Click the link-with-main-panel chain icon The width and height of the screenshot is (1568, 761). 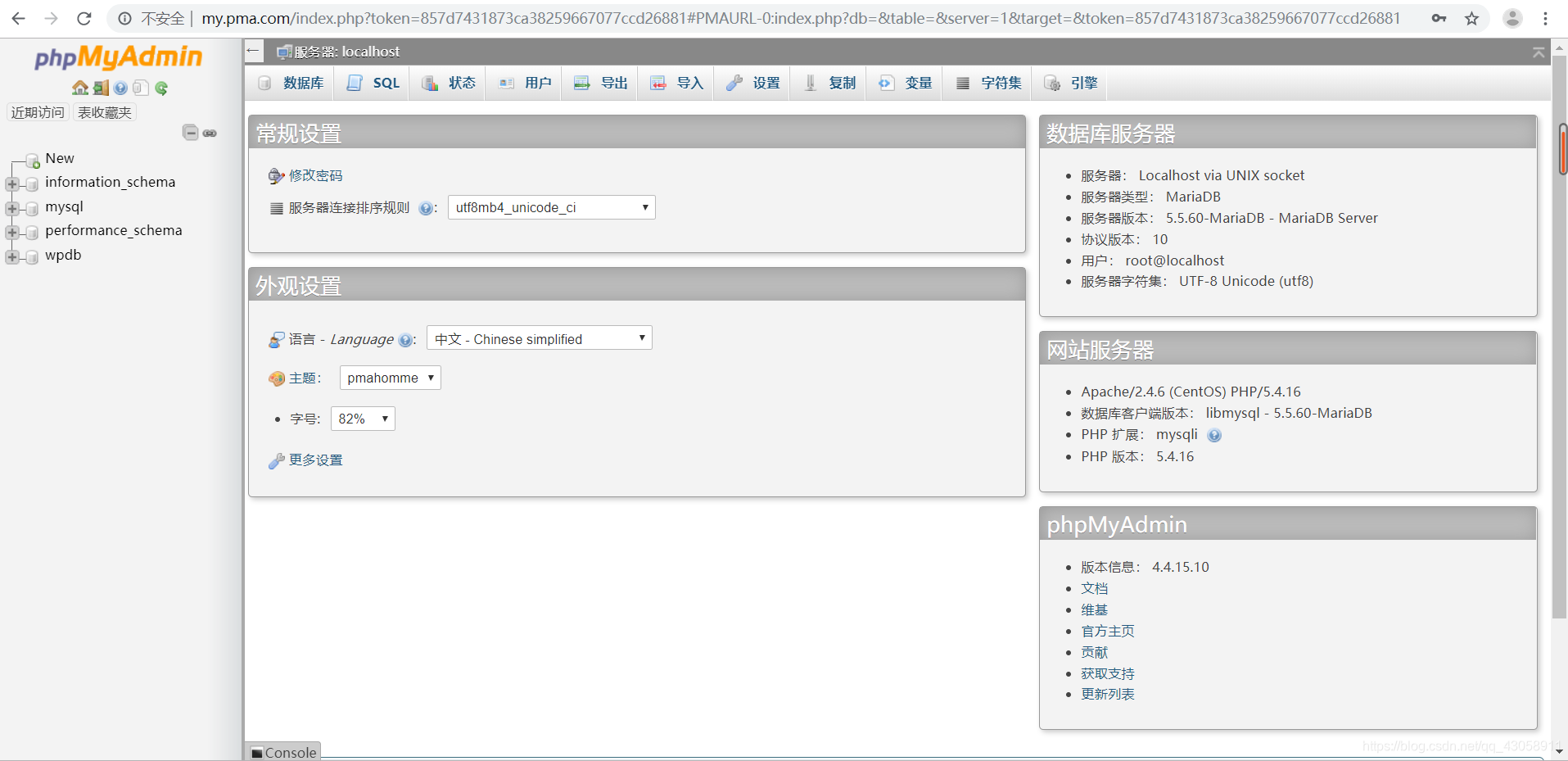click(210, 133)
